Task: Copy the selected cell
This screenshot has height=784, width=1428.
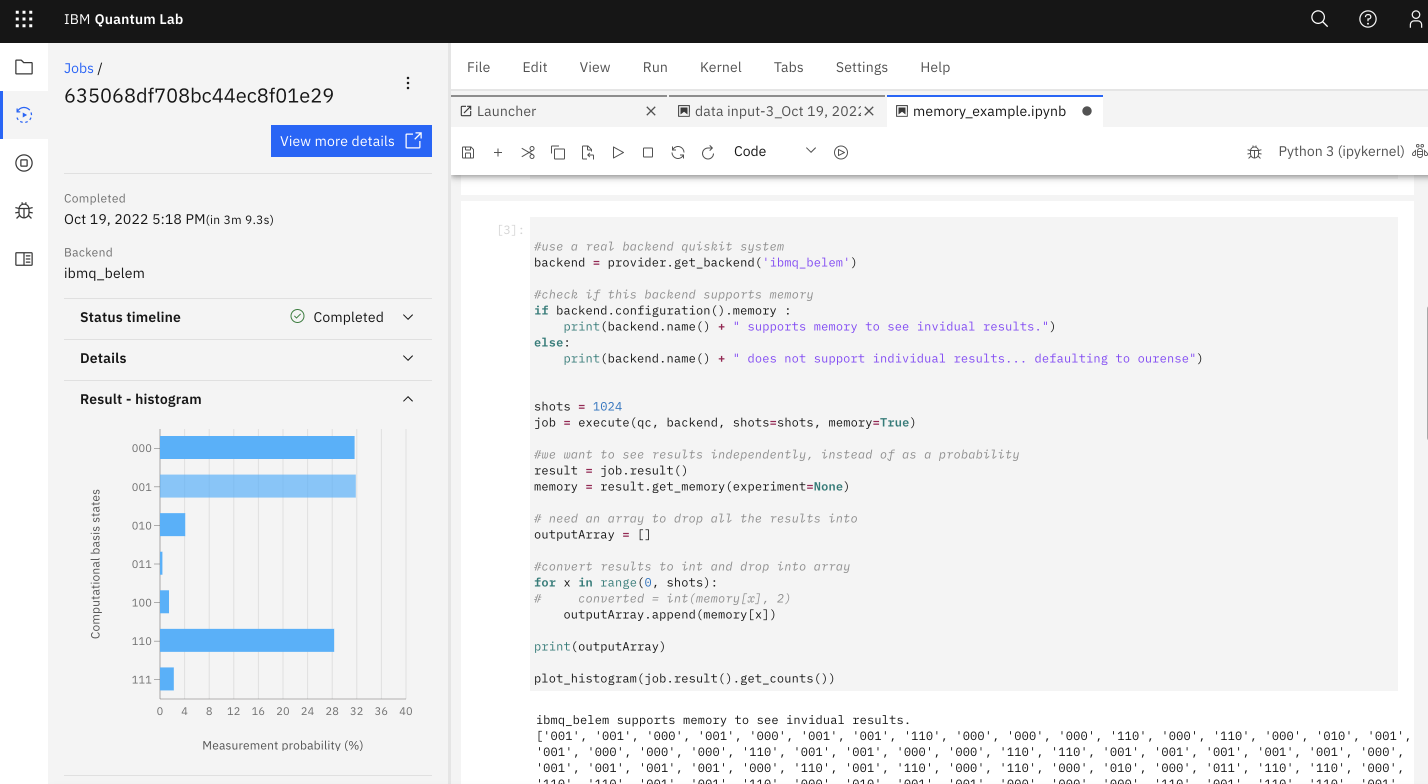Action: (x=558, y=152)
